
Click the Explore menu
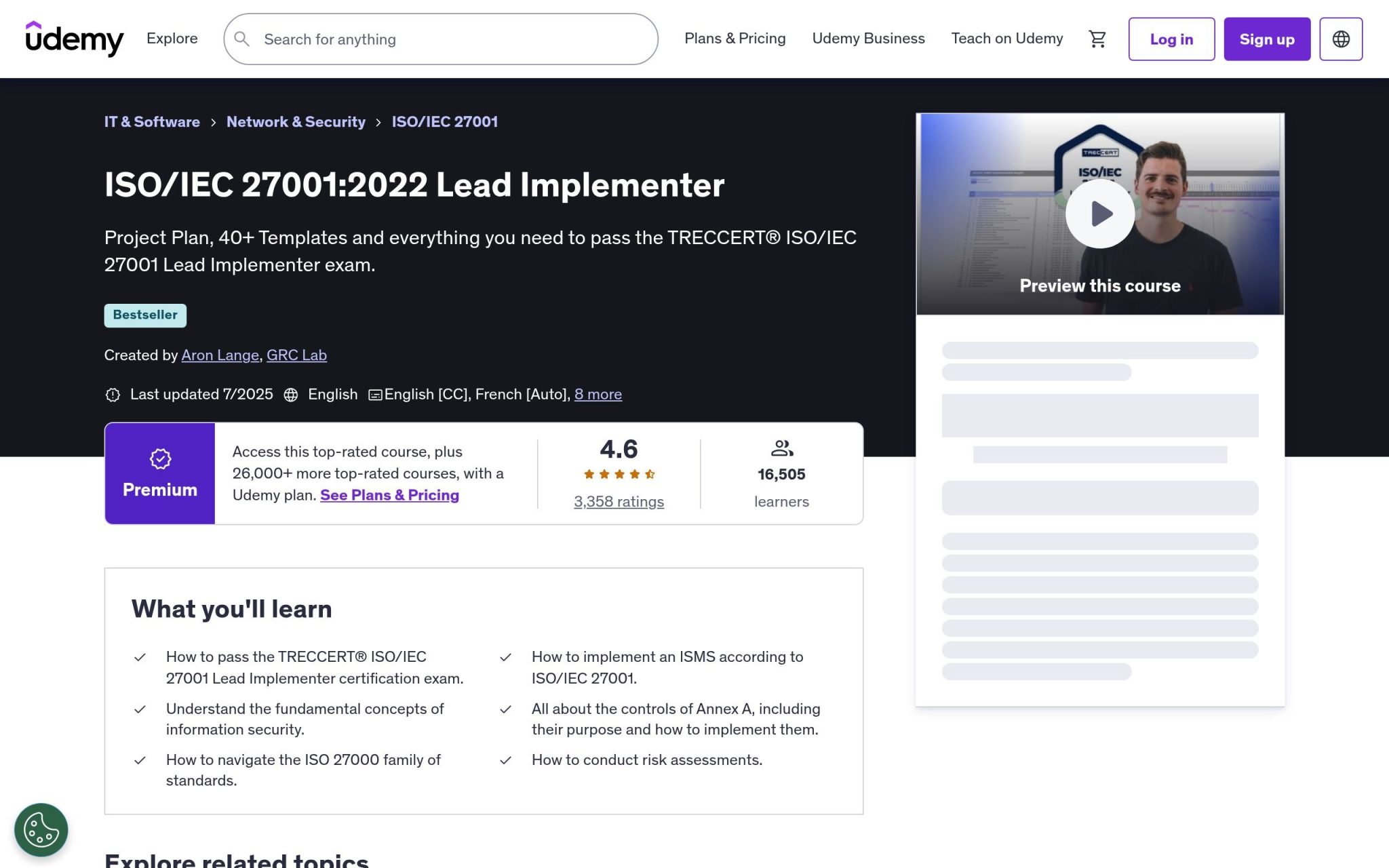172,39
